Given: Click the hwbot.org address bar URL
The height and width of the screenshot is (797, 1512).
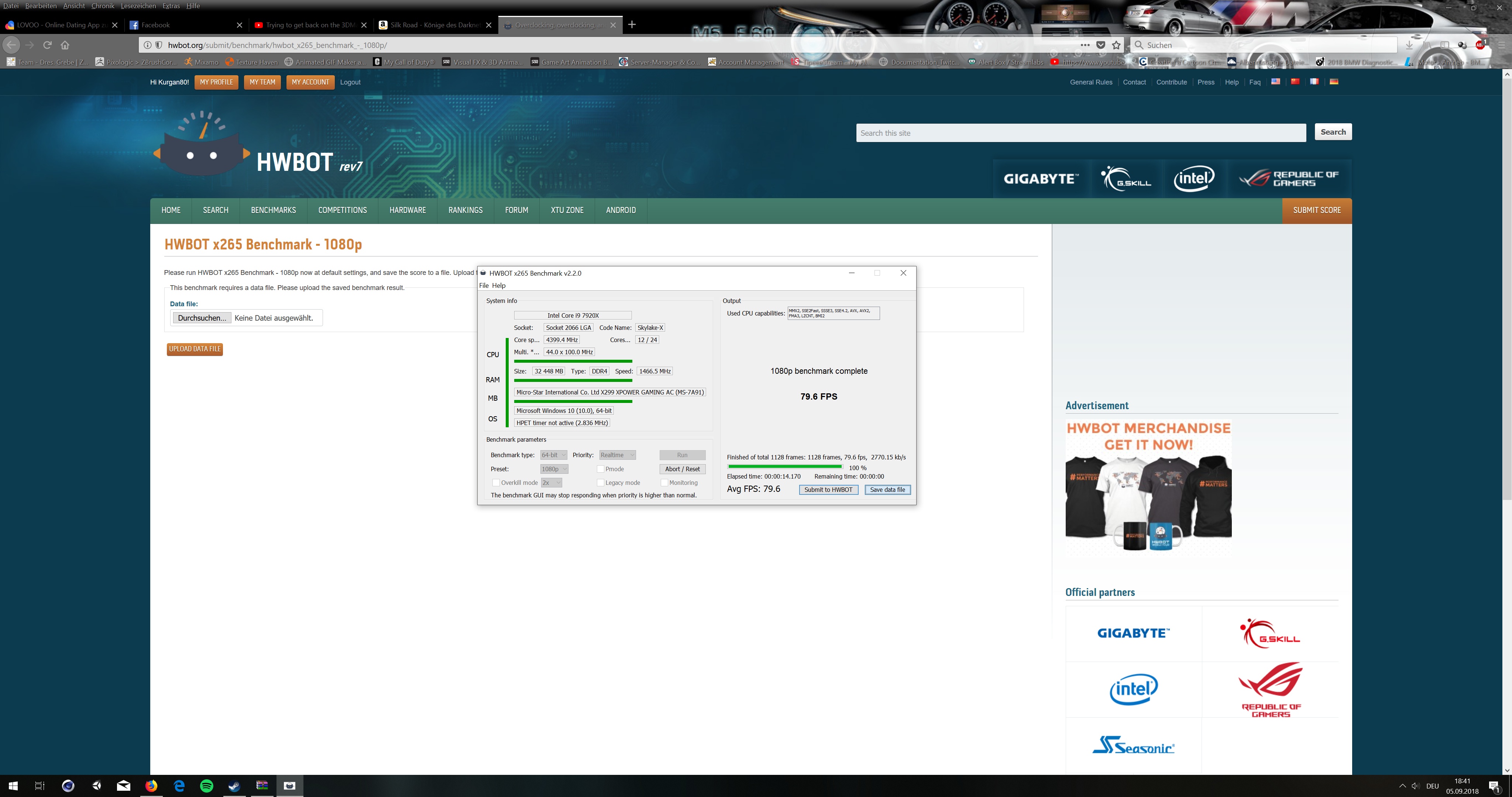Looking at the screenshot, I should (x=278, y=45).
